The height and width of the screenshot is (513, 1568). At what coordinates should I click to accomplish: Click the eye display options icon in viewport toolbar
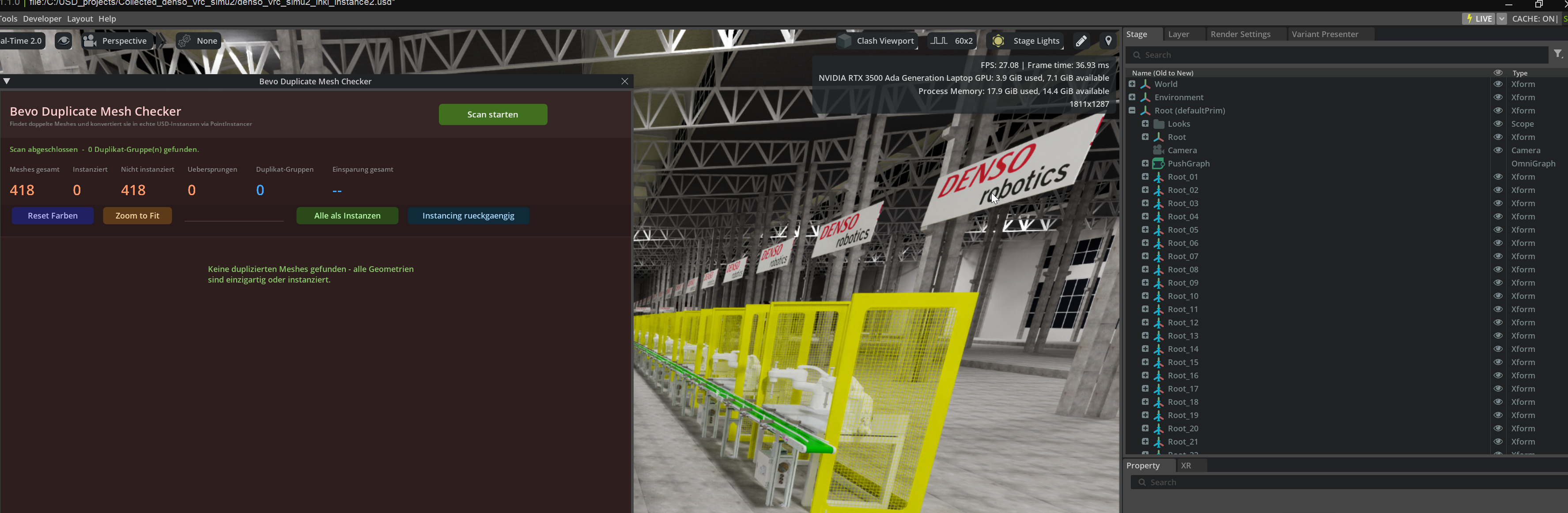63,41
